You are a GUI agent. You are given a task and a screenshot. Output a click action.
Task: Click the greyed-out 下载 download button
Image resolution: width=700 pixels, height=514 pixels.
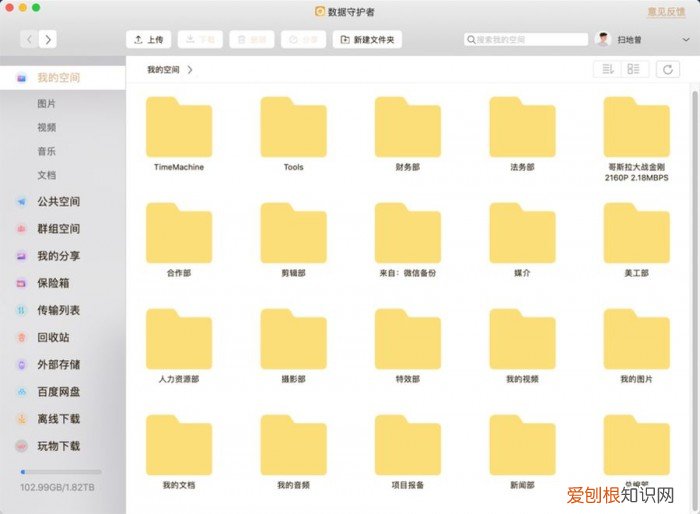tap(200, 40)
